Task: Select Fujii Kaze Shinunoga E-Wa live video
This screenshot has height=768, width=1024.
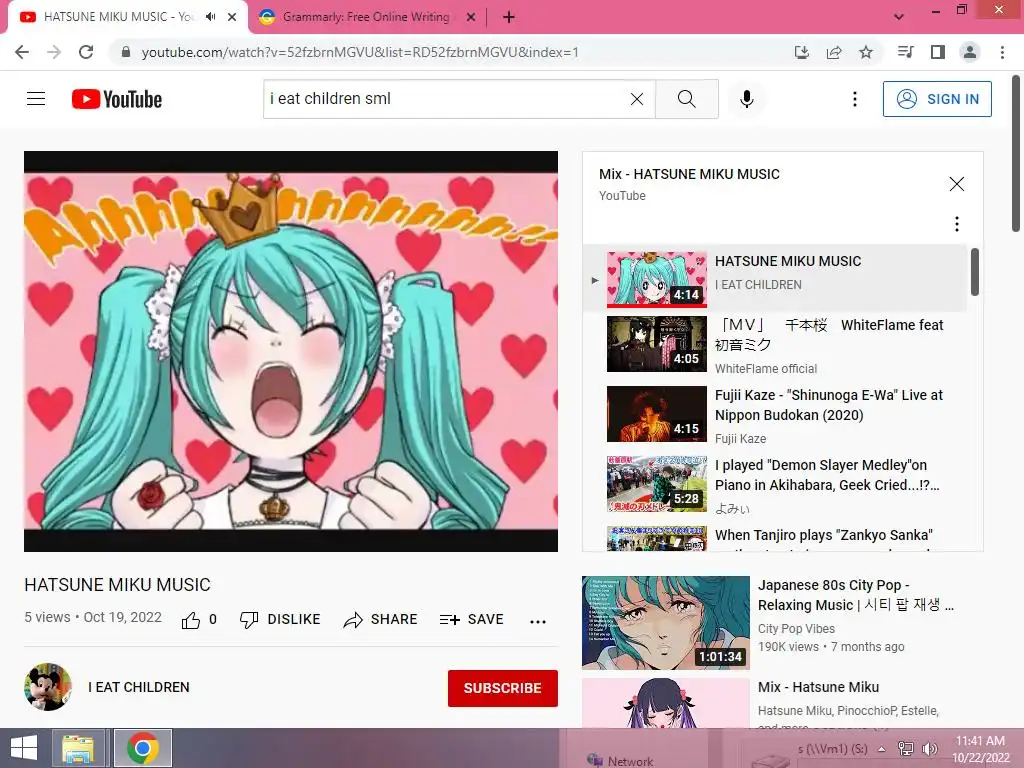Action: (x=775, y=415)
